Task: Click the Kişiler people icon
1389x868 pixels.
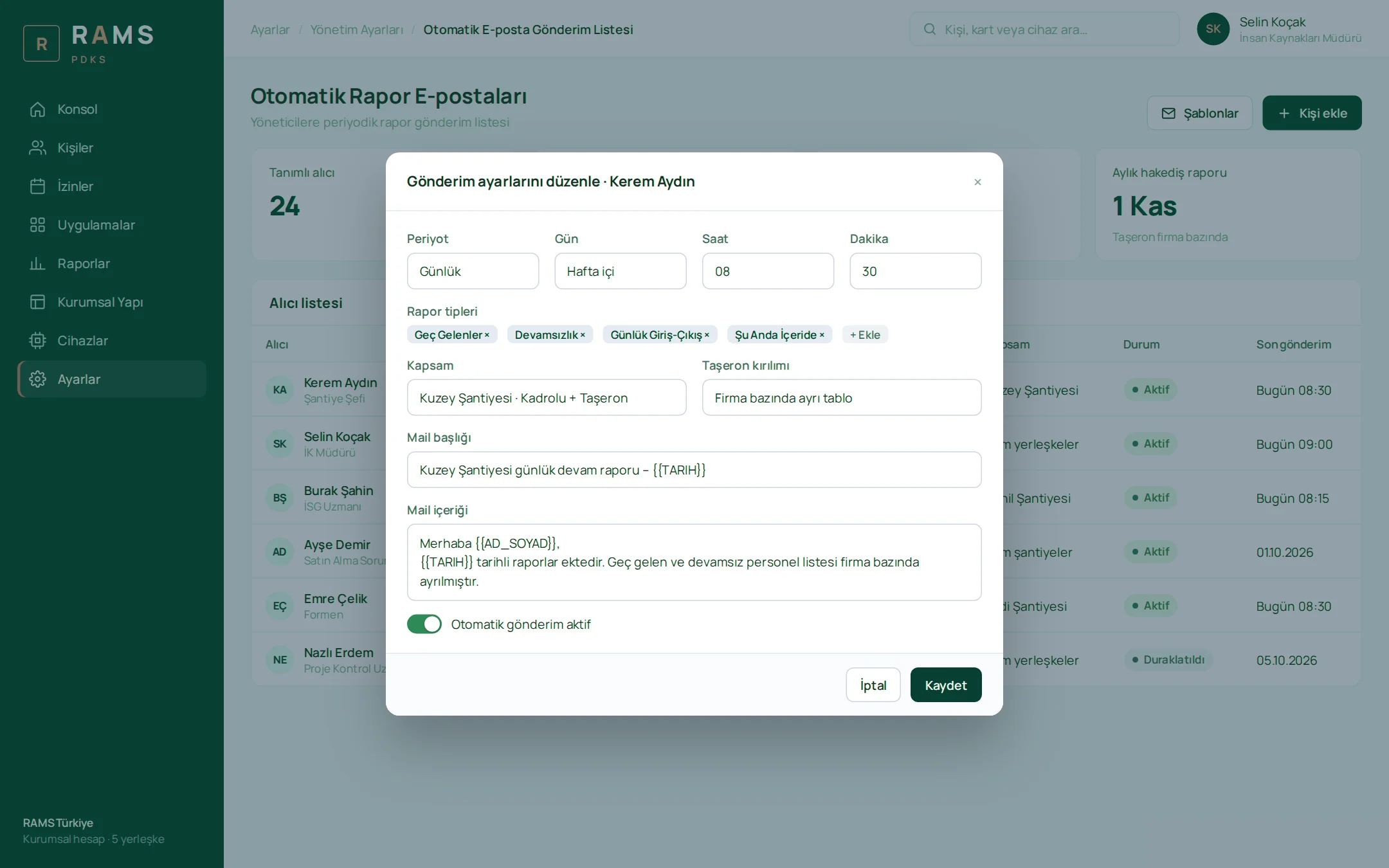Action: [37, 148]
